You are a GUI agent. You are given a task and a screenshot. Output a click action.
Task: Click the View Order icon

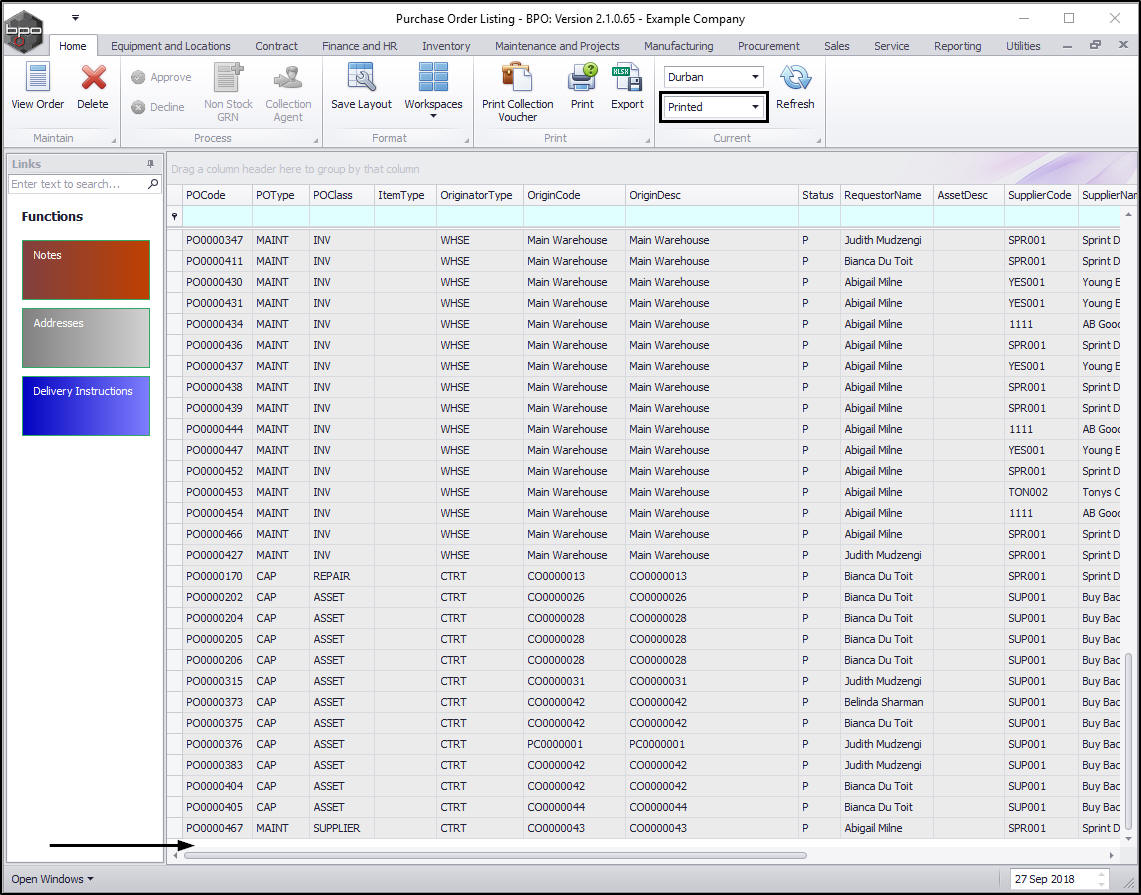pyautogui.click(x=37, y=79)
